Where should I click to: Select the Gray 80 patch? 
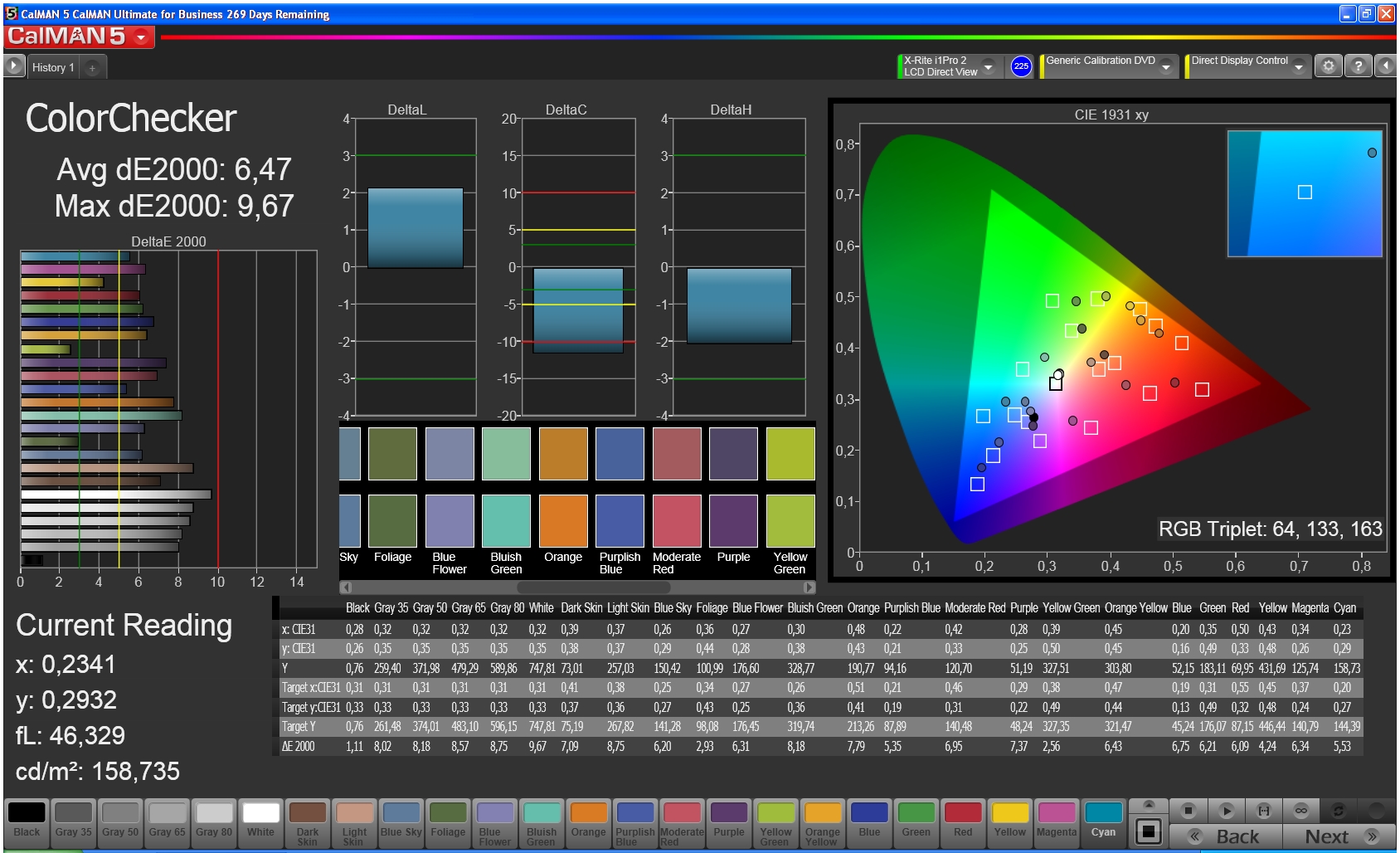click(214, 822)
